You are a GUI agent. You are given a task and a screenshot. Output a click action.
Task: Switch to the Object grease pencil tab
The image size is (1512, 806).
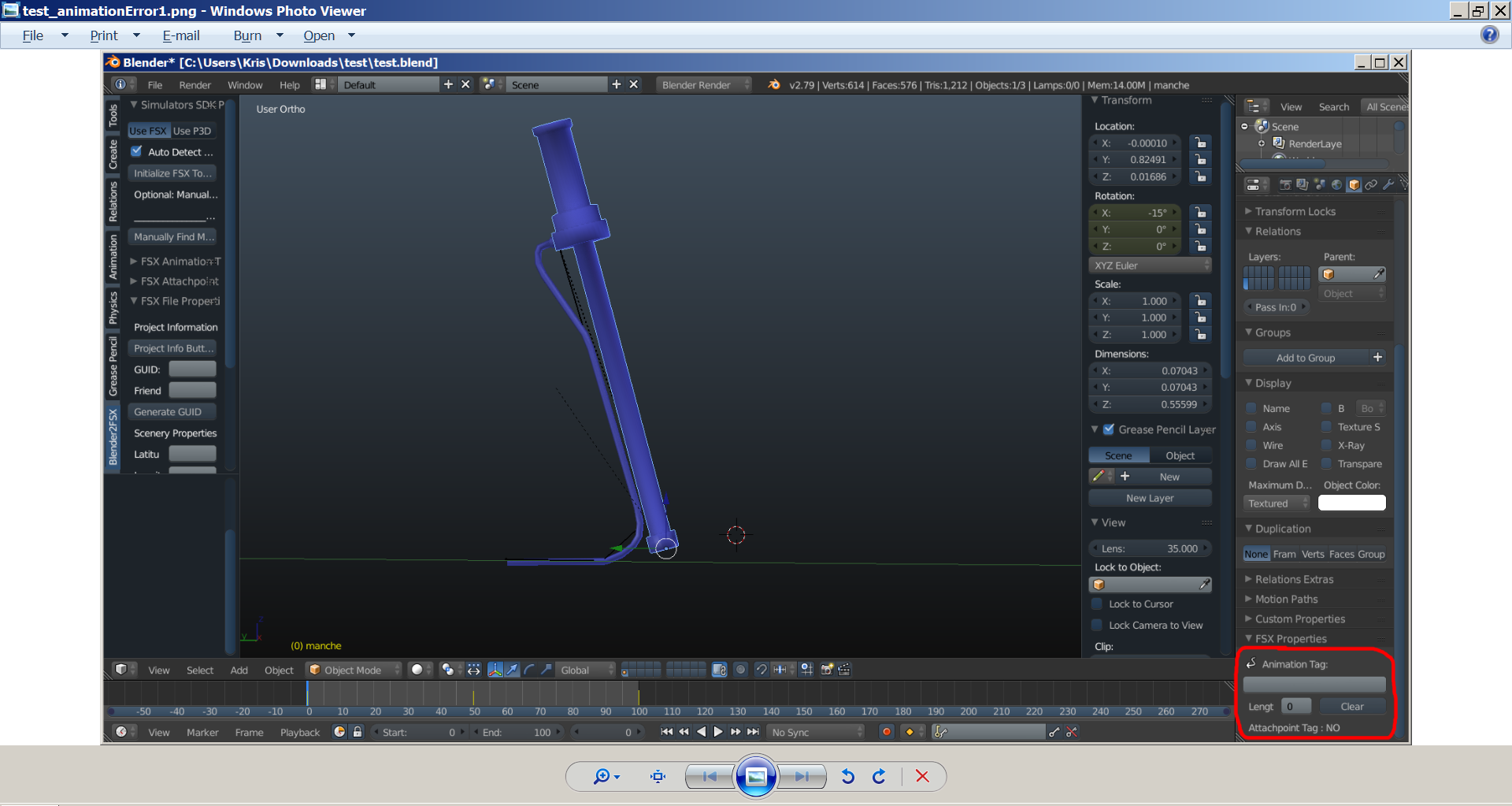[1180, 455]
